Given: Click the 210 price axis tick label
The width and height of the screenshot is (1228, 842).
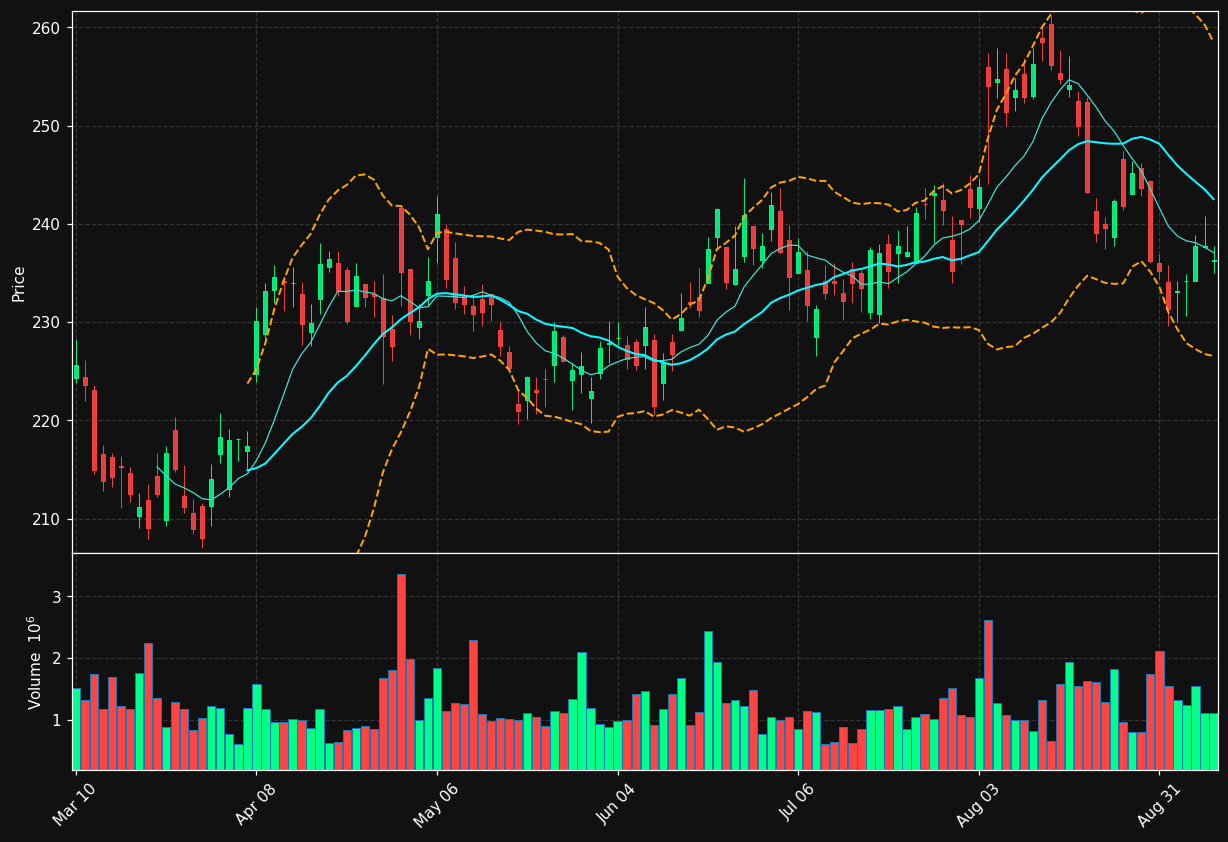Looking at the screenshot, I should [46, 519].
